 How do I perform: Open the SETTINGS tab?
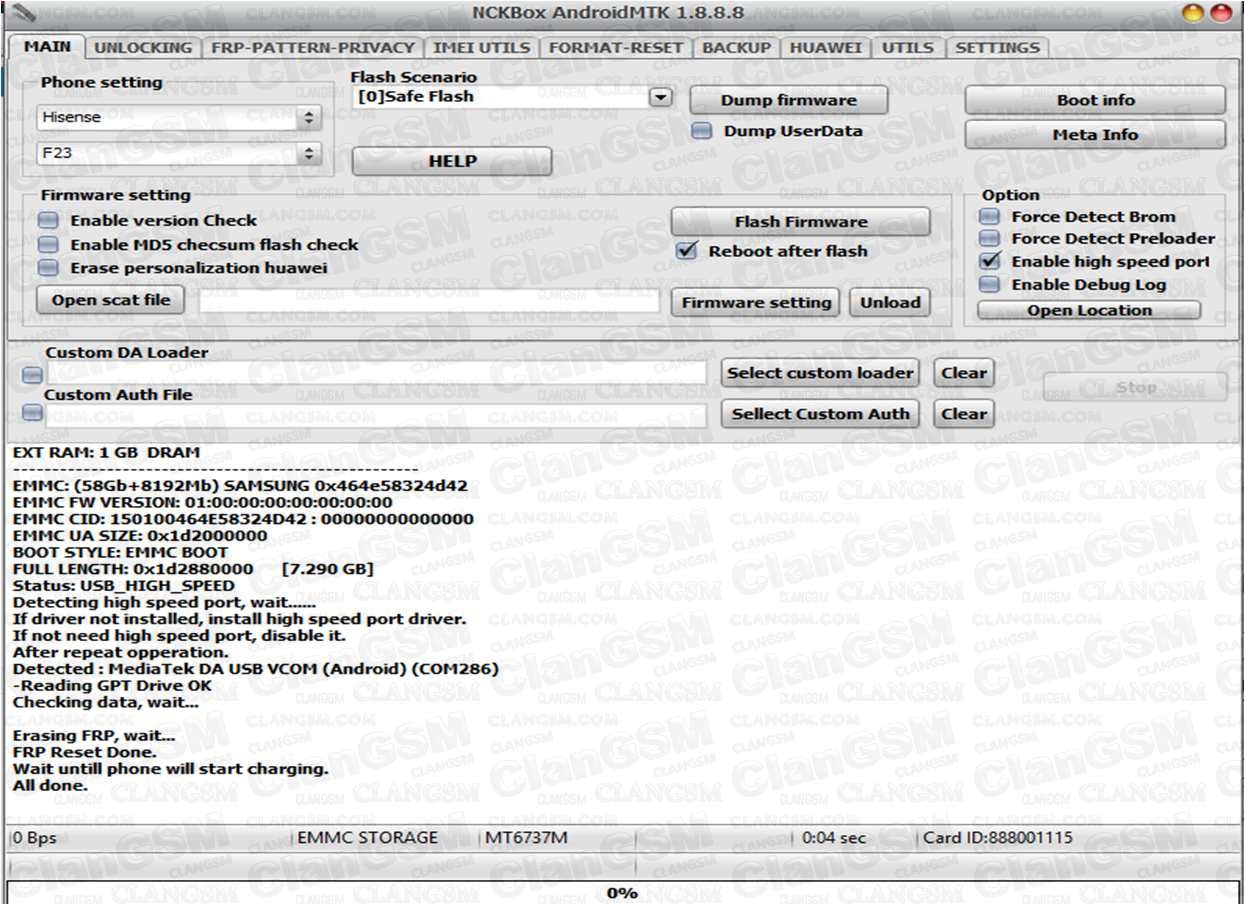(997, 47)
